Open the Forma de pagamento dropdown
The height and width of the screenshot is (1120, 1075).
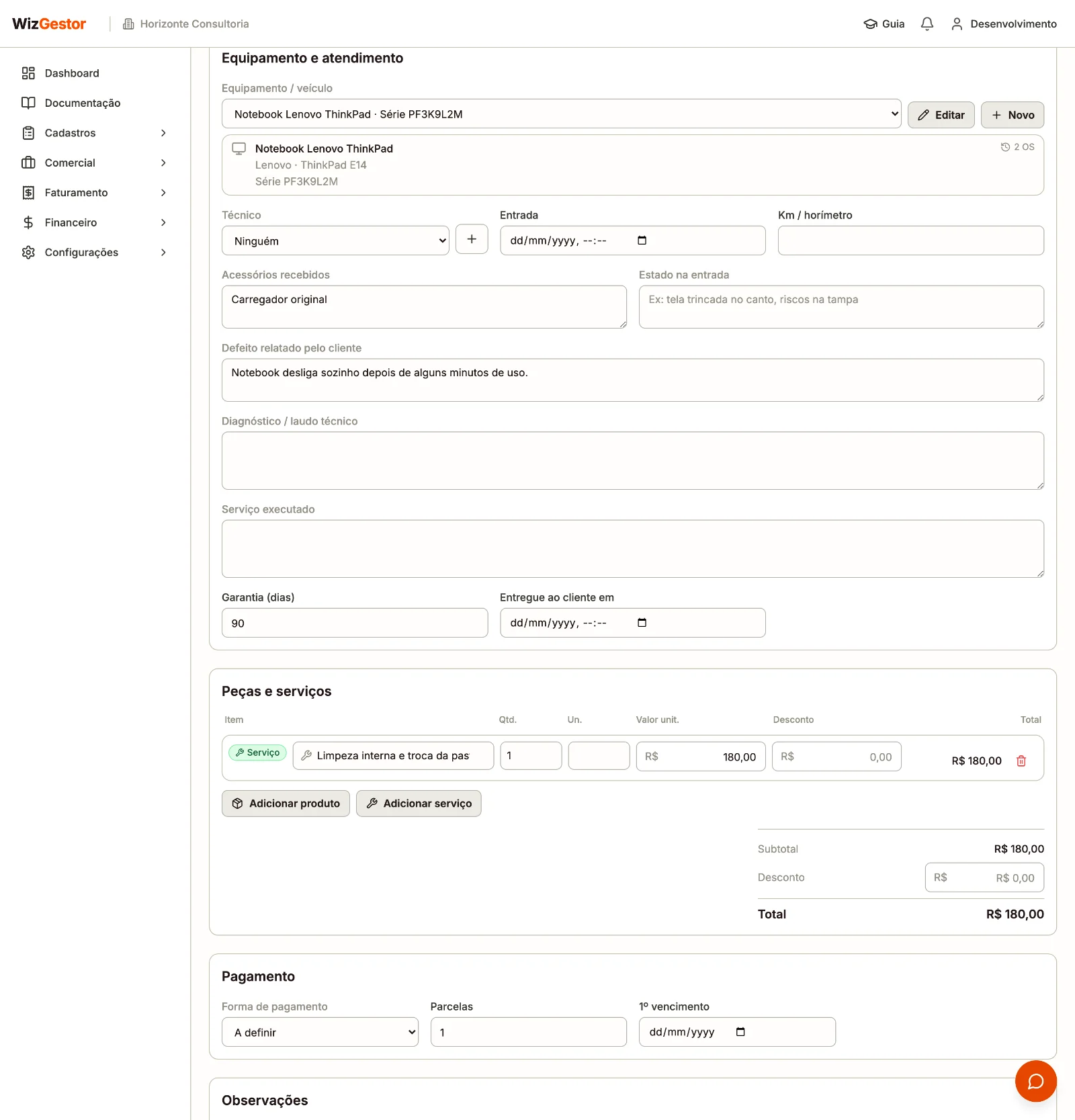(x=320, y=1032)
